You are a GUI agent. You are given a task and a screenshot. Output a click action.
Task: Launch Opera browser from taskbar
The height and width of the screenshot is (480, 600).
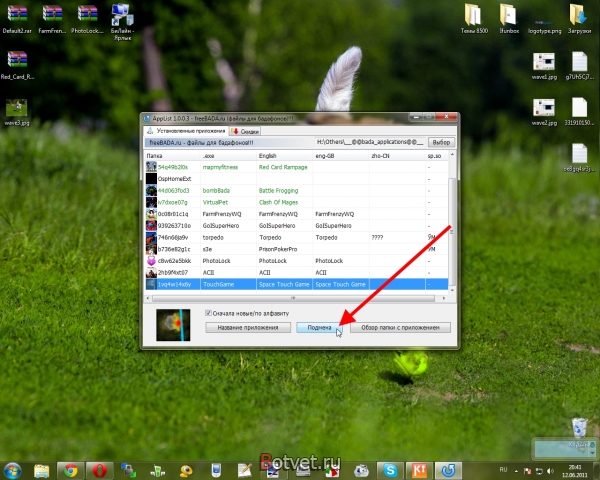[98, 469]
